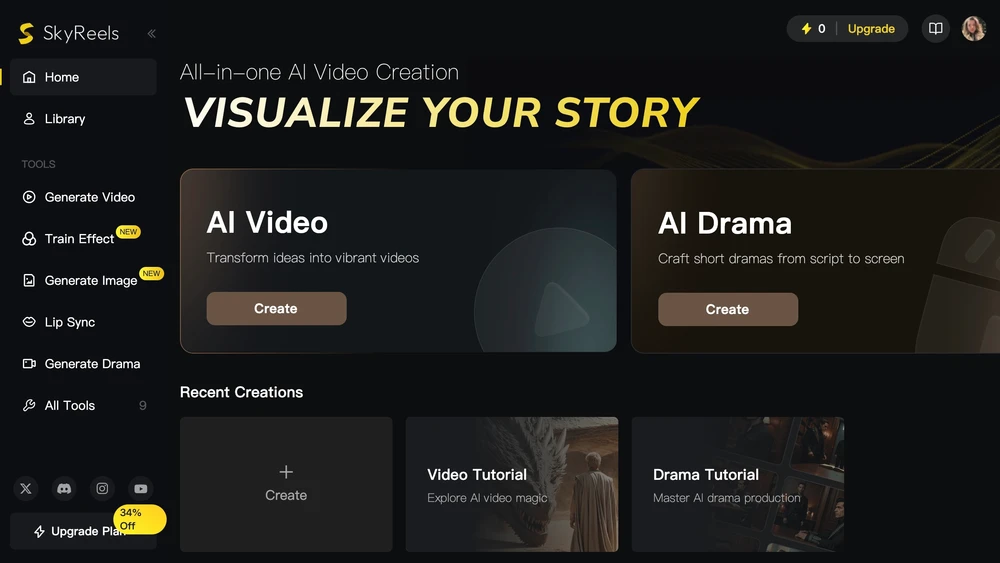Viewport: 1000px width, 563px height.
Task: Click the Upgrade link in top bar
Action: (x=871, y=29)
